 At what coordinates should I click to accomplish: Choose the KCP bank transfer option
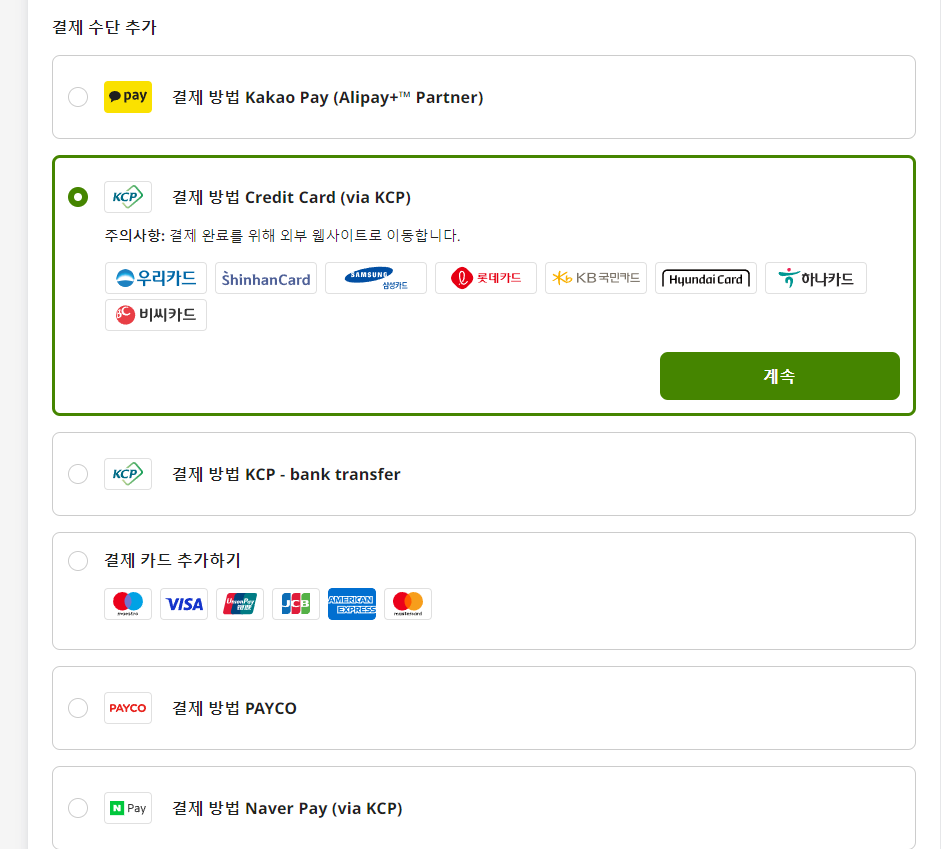click(78, 474)
